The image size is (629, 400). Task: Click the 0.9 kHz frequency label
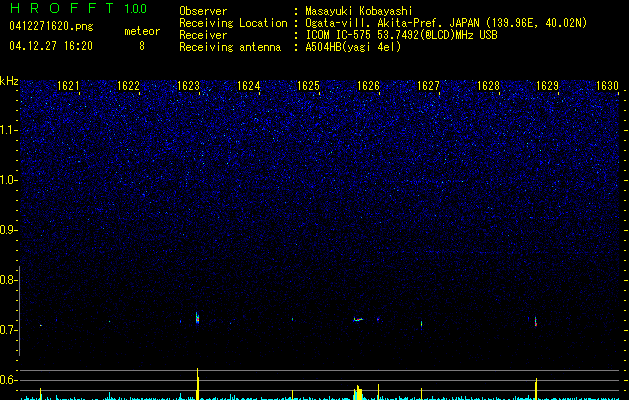point(8,230)
